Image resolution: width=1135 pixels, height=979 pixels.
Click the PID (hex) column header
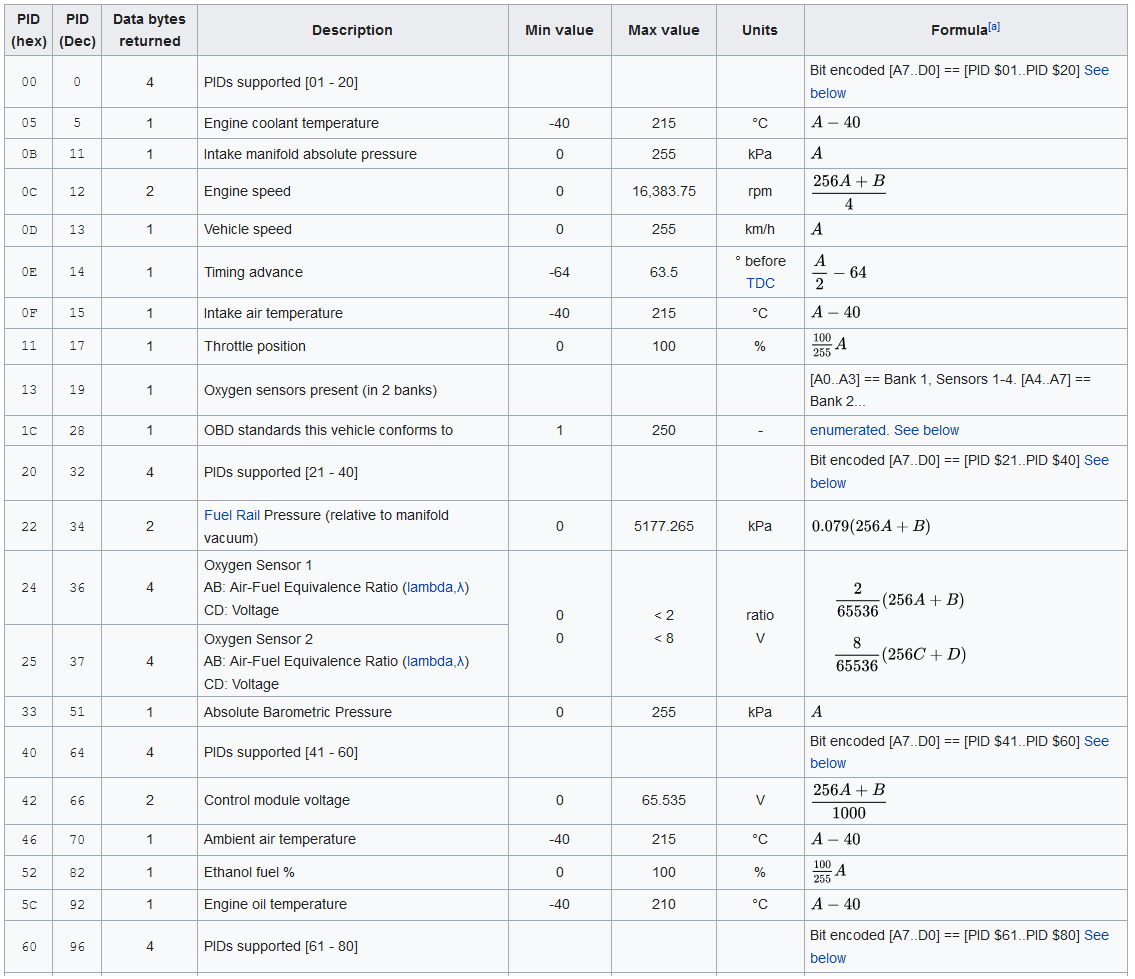pyautogui.click(x=29, y=30)
